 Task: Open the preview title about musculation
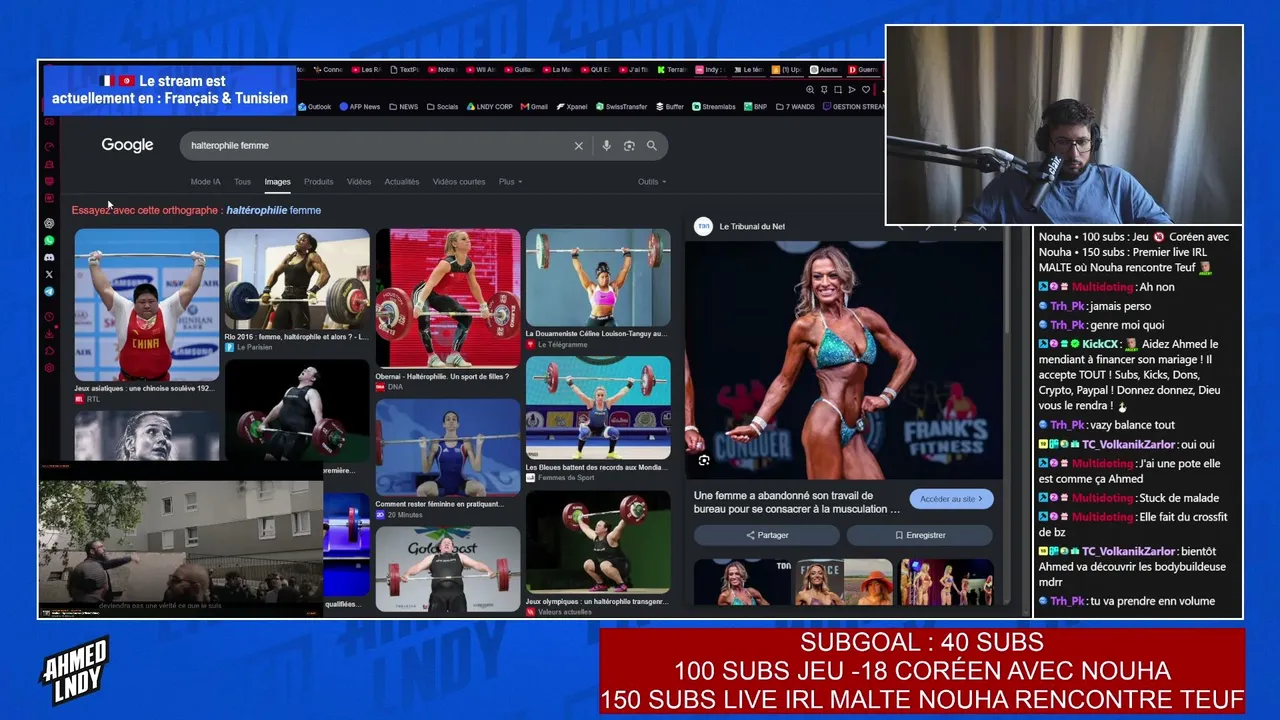pyautogui.click(x=797, y=502)
